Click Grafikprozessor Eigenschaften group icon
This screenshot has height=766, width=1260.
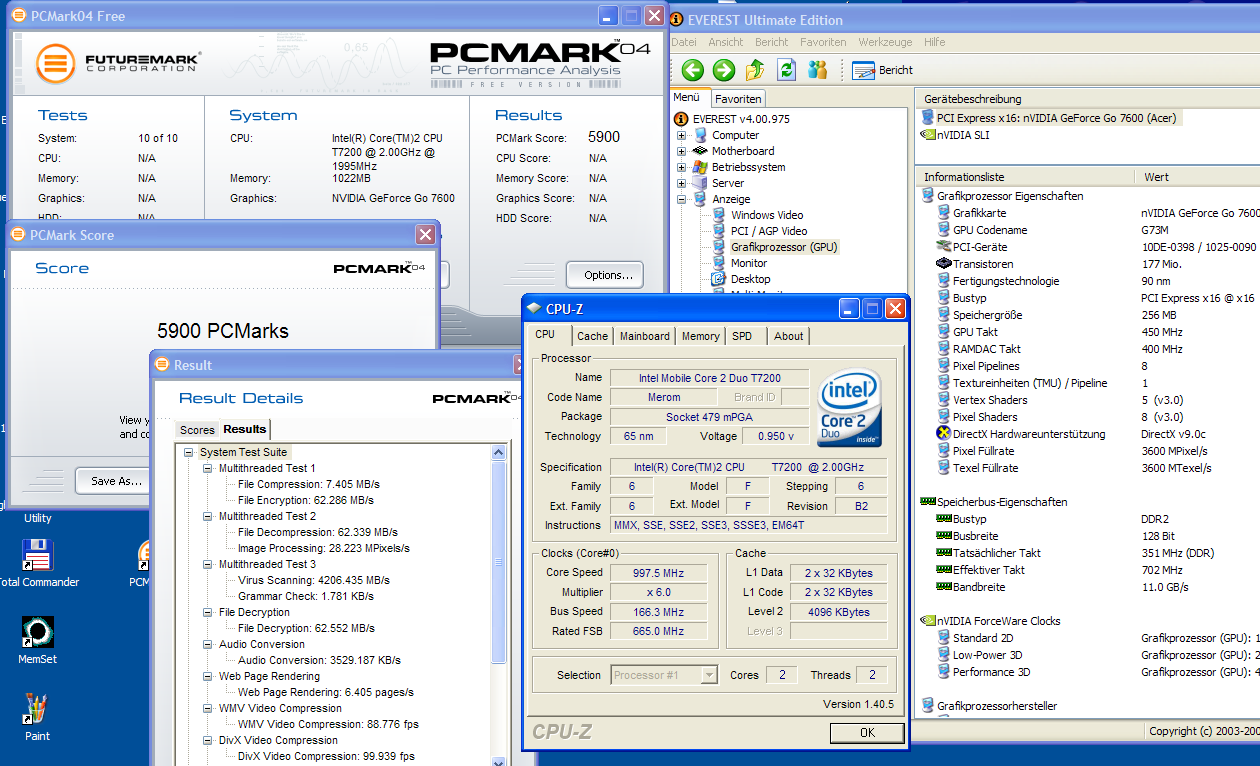tap(927, 196)
